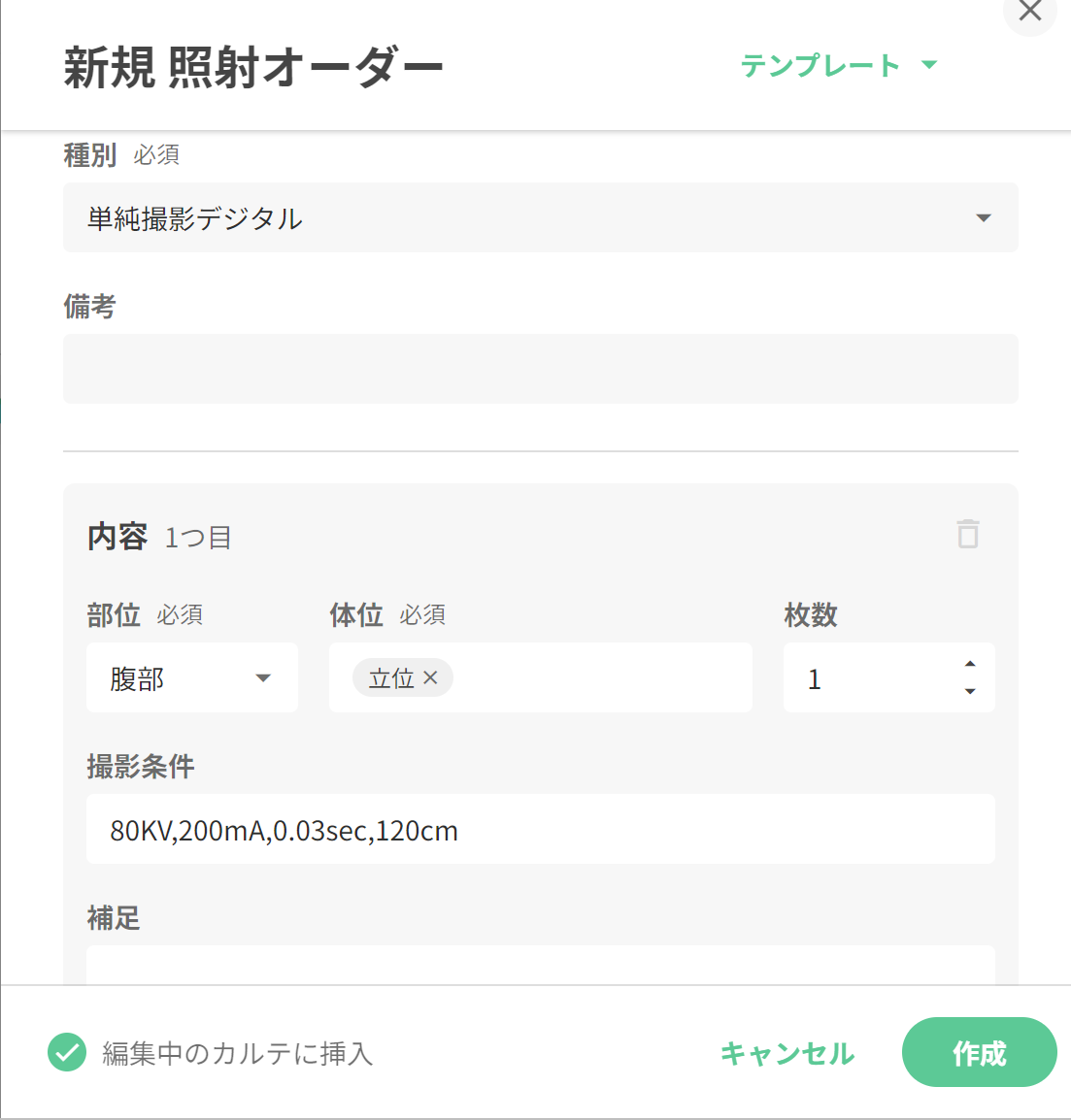Focus the 補足 text field
The image size is (1071, 1120).
pyautogui.click(x=540, y=967)
